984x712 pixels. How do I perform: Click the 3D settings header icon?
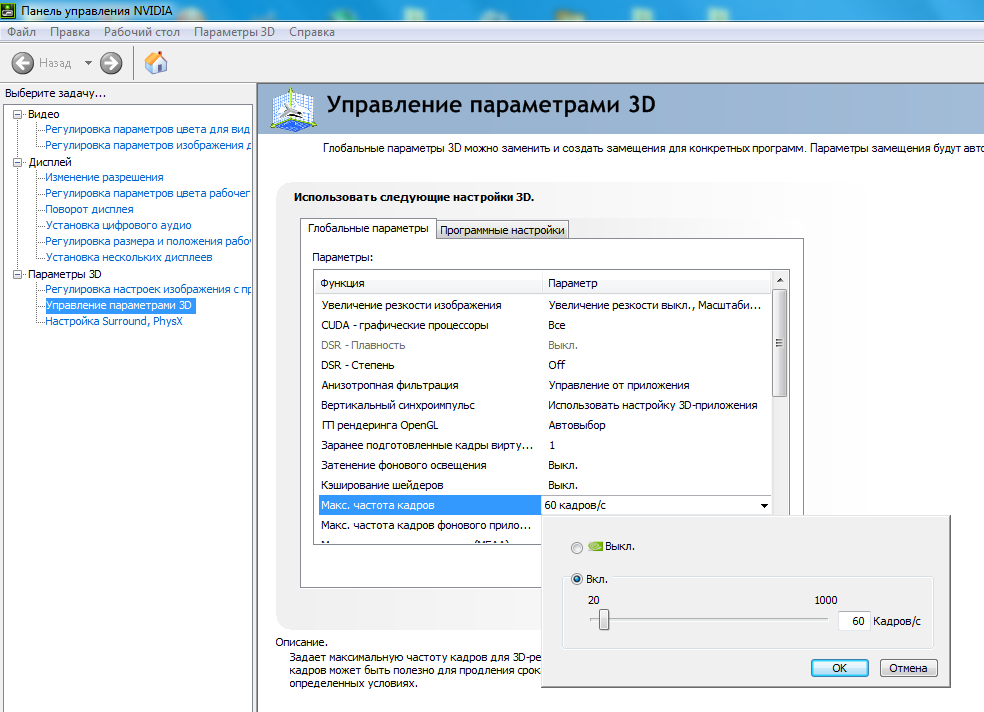coord(292,109)
